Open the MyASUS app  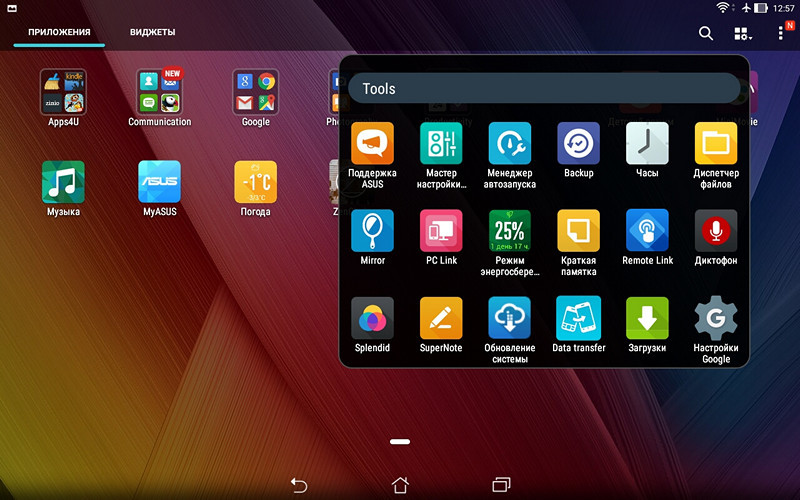click(159, 182)
